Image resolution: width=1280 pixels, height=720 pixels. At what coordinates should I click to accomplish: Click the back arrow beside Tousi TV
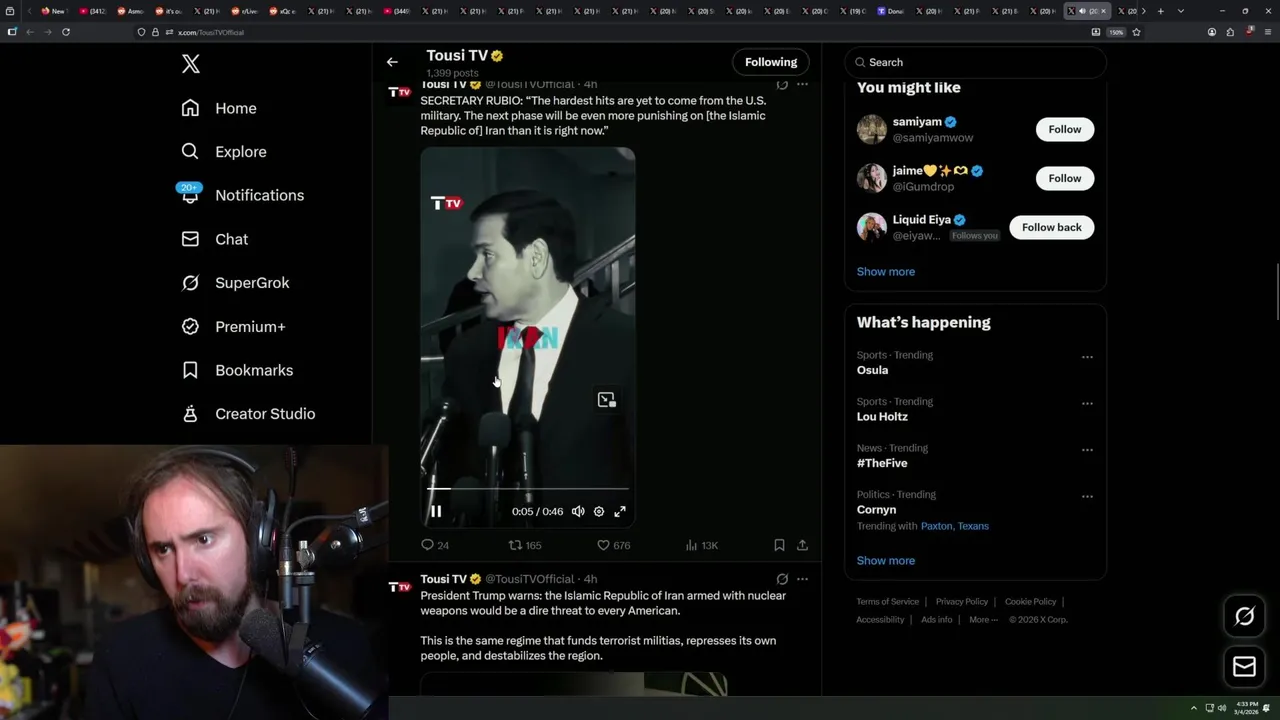[392, 62]
